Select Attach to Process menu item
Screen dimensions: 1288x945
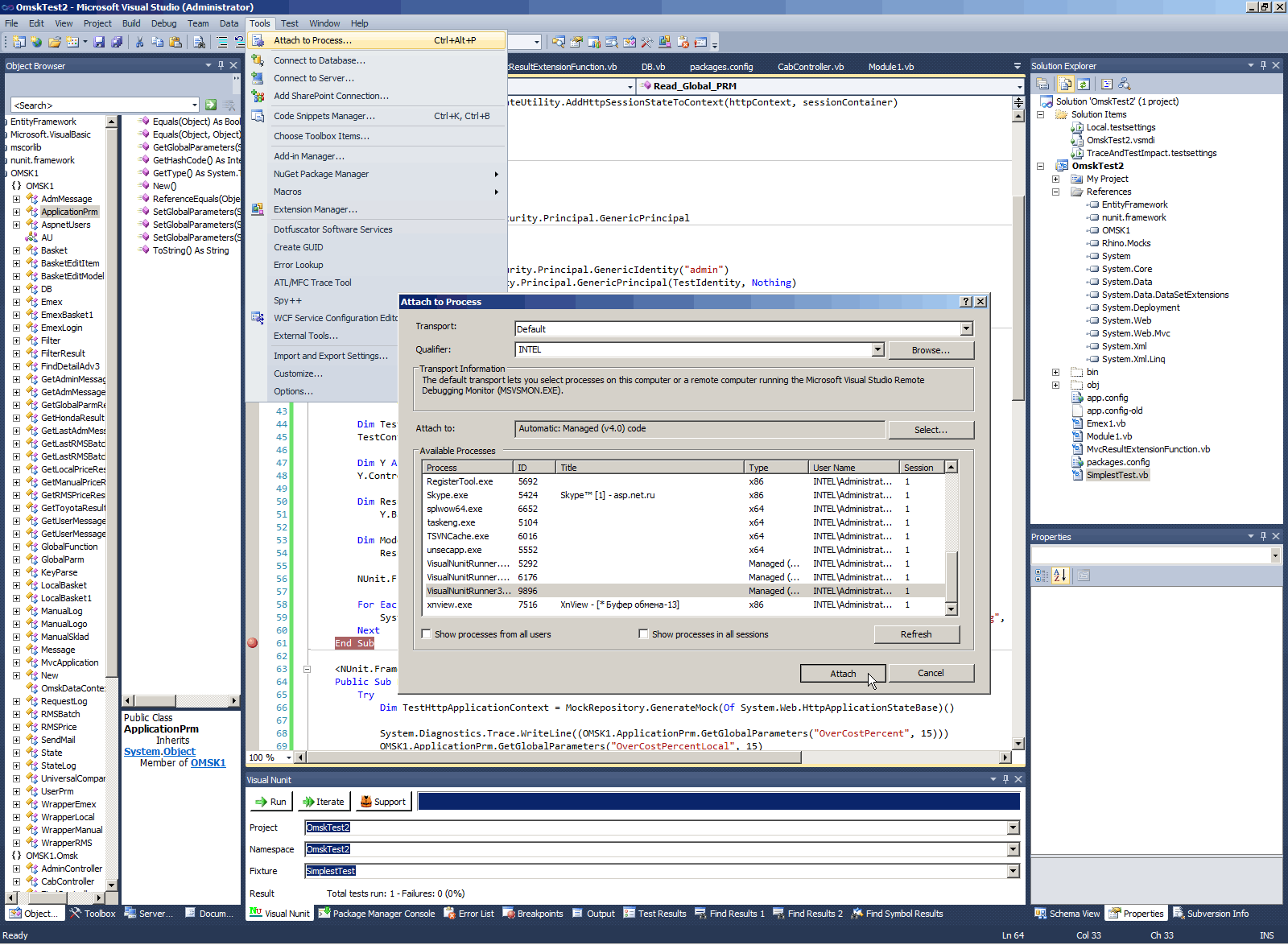pyautogui.click(x=377, y=40)
